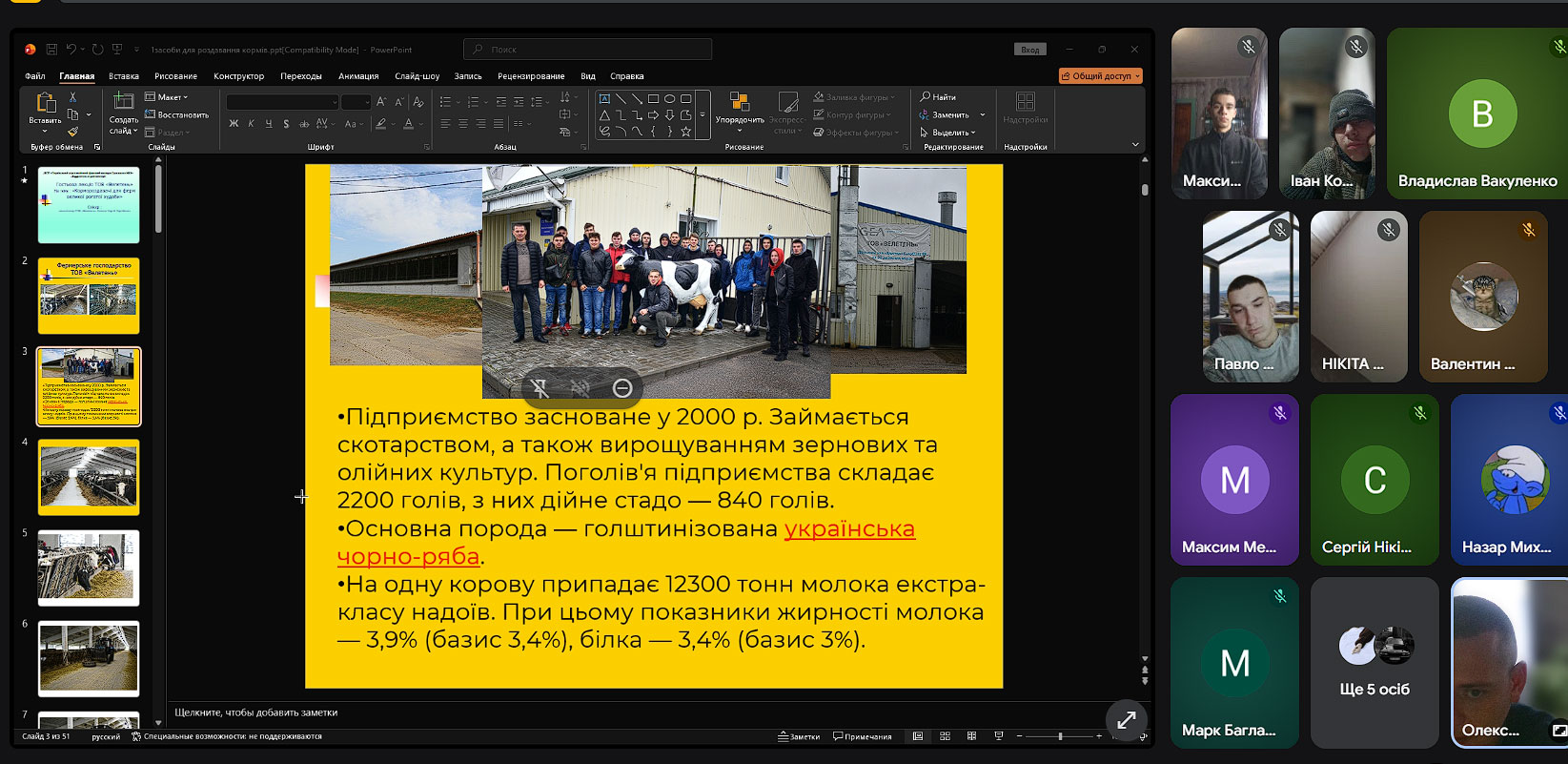
Task: Start slideshow from the status bar icon
Action: (x=998, y=736)
